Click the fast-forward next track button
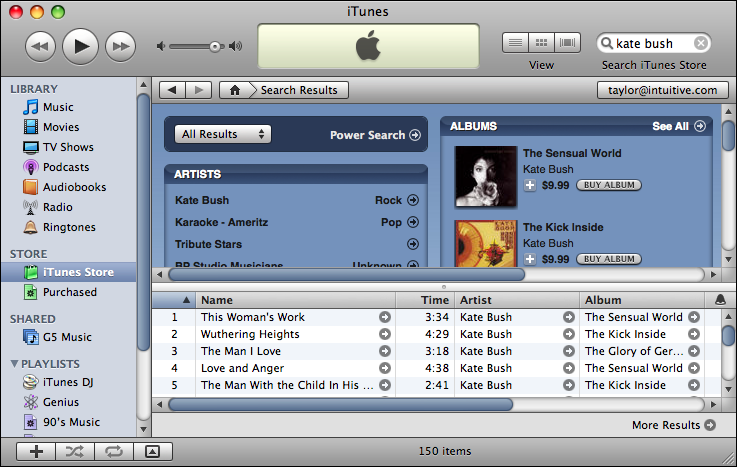This screenshot has height=467, width=737. click(x=121, y=46)
